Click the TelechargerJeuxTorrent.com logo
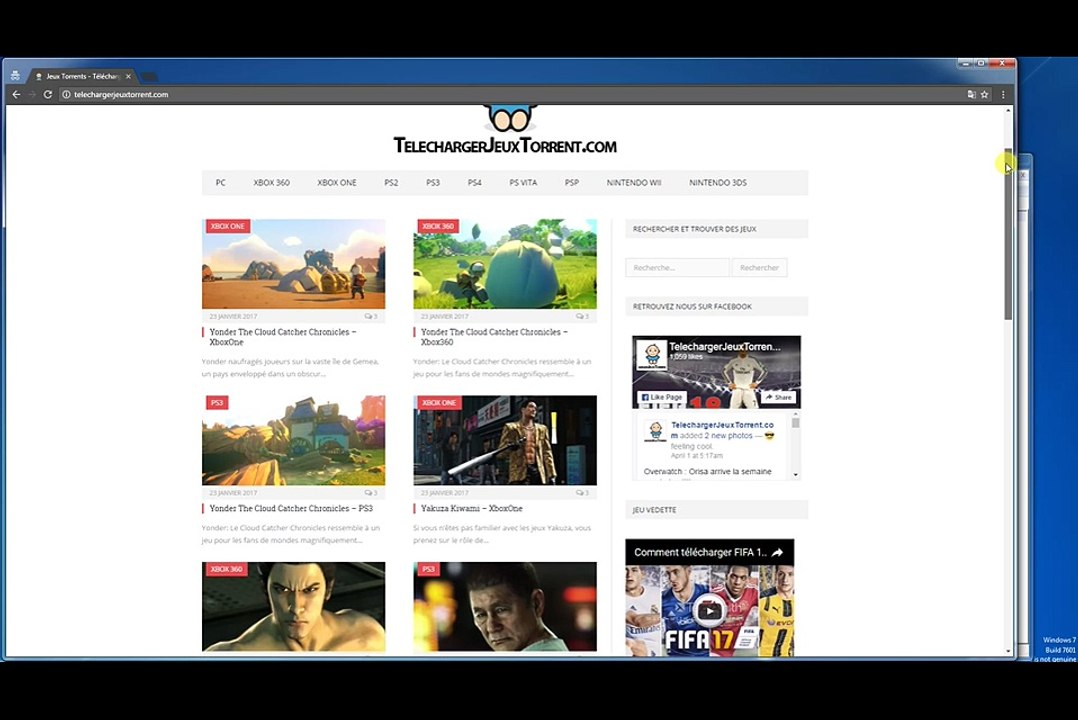Screen dimensions: 1078x720 point(505,130)
